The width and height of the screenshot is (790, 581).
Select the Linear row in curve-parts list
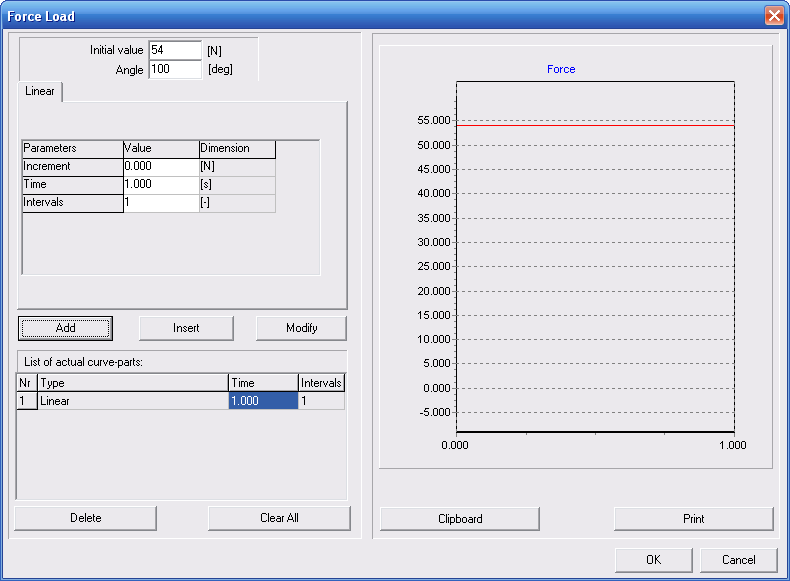(181, 401)
